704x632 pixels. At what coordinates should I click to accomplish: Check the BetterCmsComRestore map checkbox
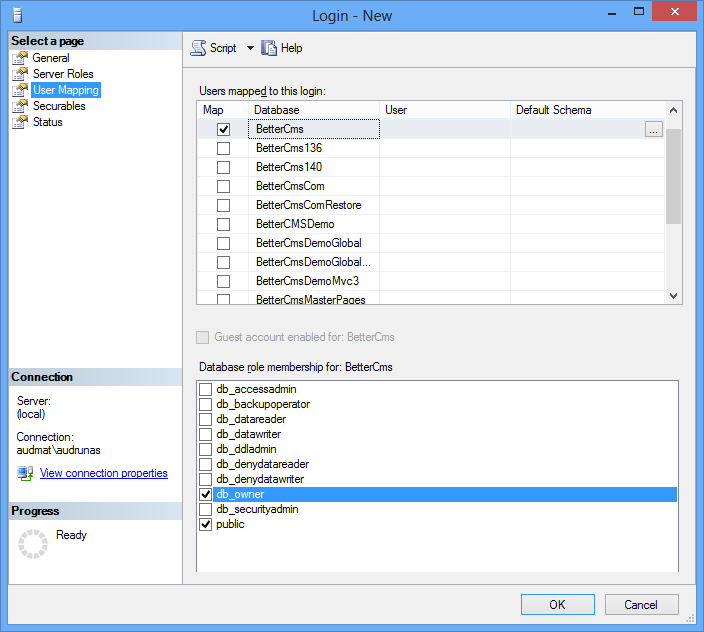pyautogui.click(x=223, y=205)
